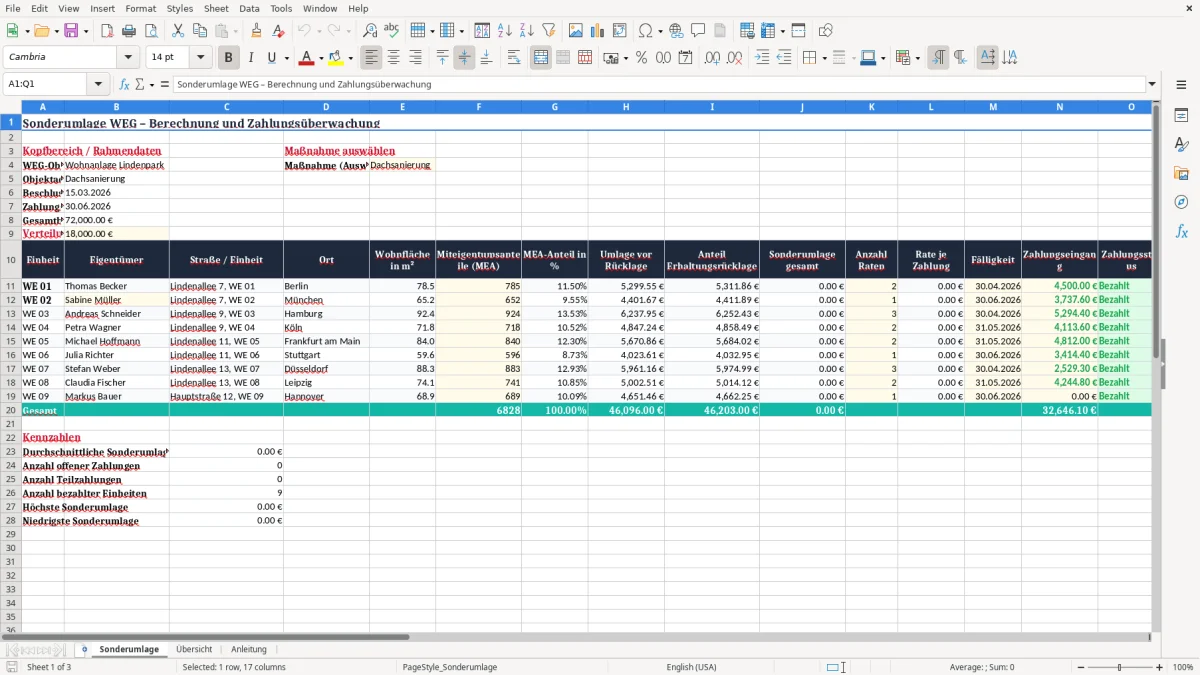The image size is (1200, 675).
Task: Click the zoom out minus button
Action: 1080,667
